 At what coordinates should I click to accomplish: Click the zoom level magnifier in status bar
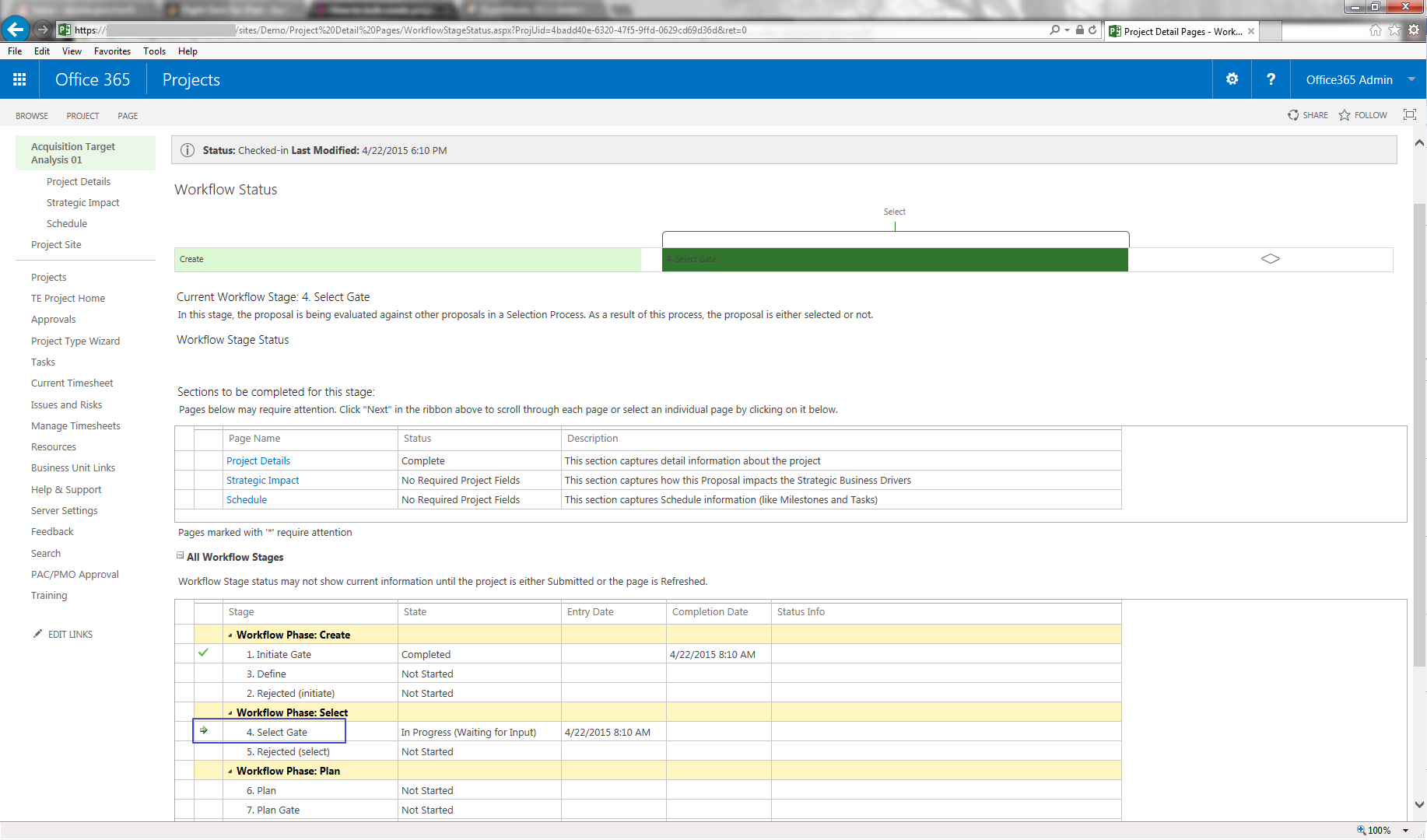[x=1362, y=830]
